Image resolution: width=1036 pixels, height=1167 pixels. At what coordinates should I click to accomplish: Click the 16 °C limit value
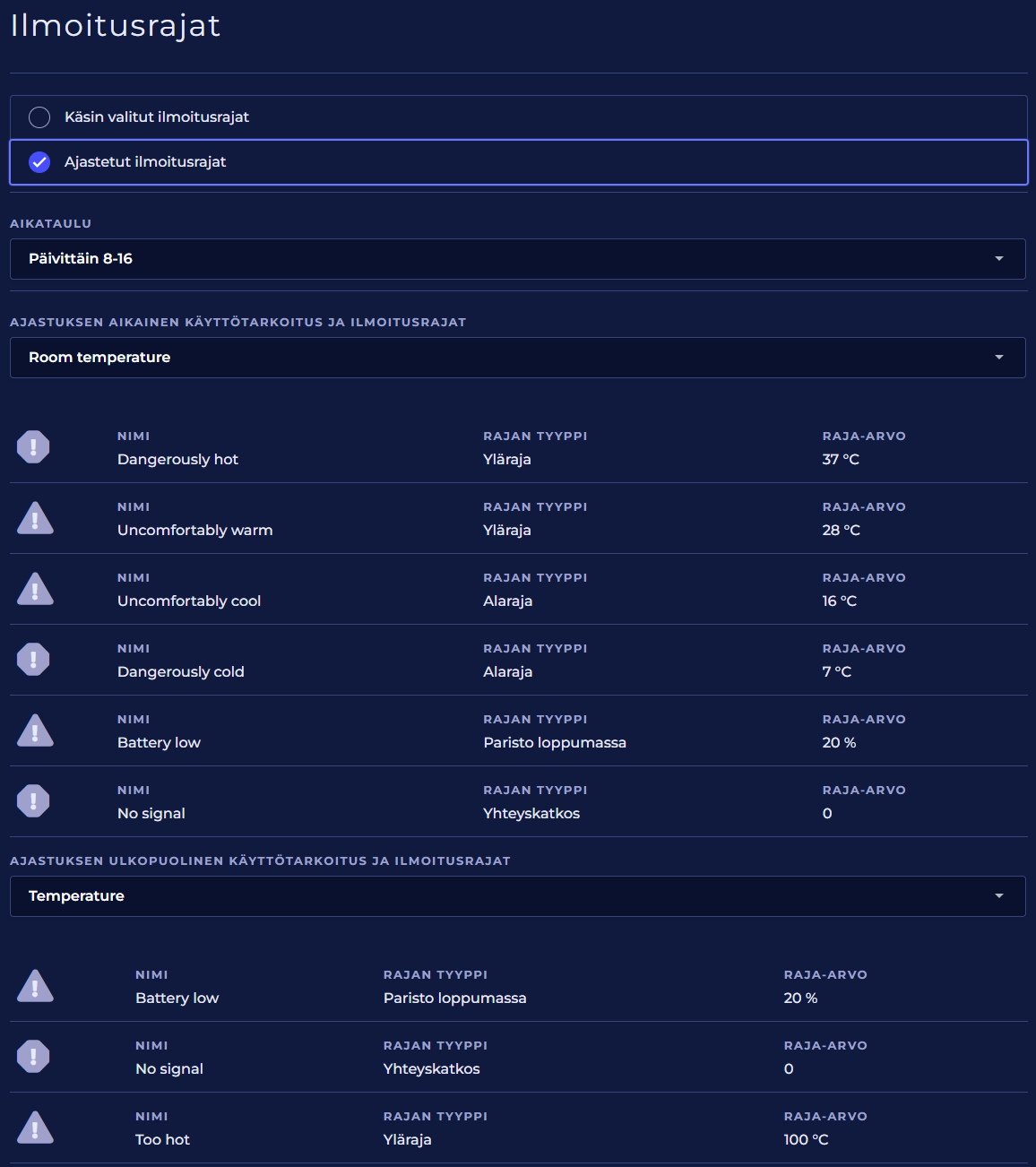(x=839, y=601)
